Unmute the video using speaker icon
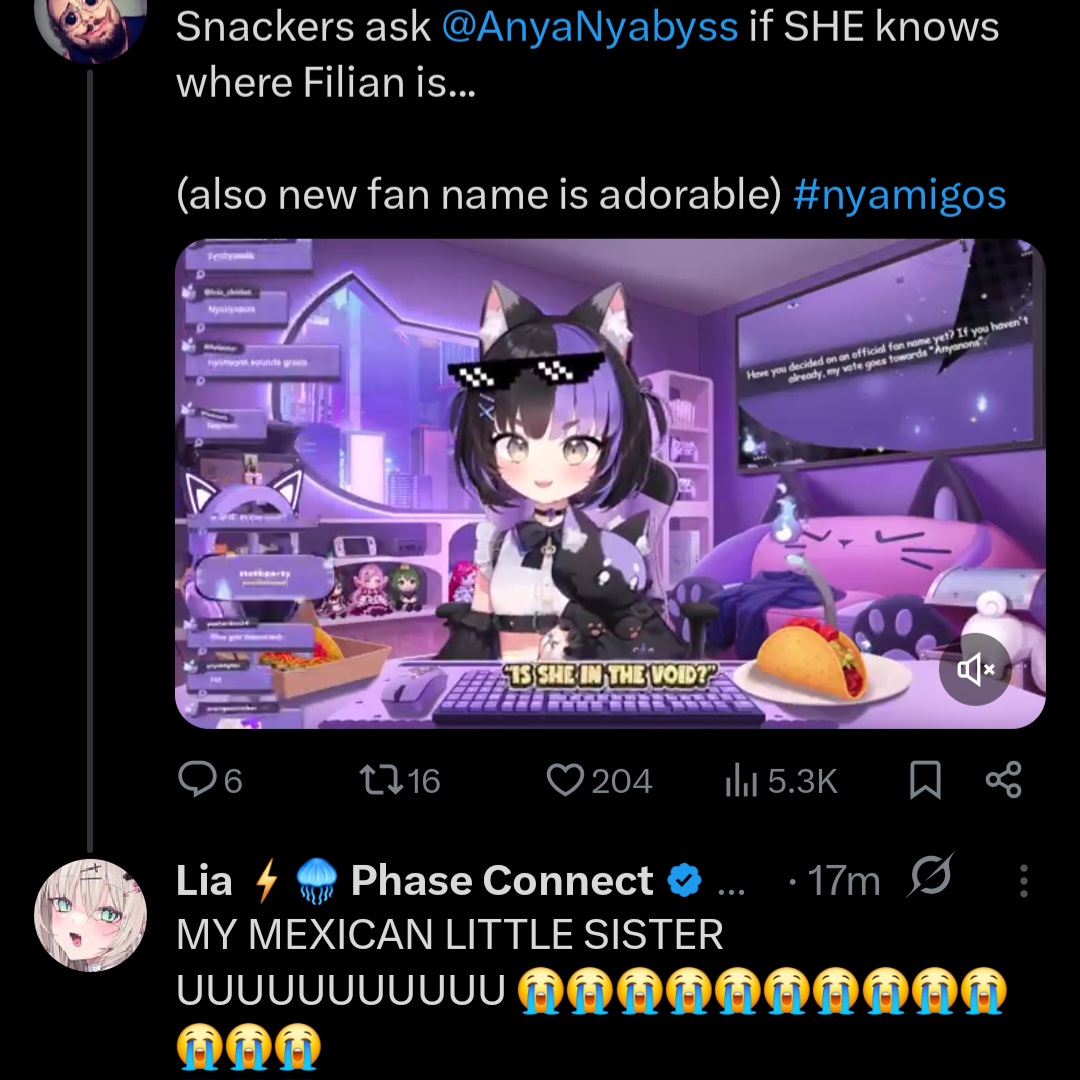The image size is (1080, 1080). pyautogui.click(x=975, y=669)
